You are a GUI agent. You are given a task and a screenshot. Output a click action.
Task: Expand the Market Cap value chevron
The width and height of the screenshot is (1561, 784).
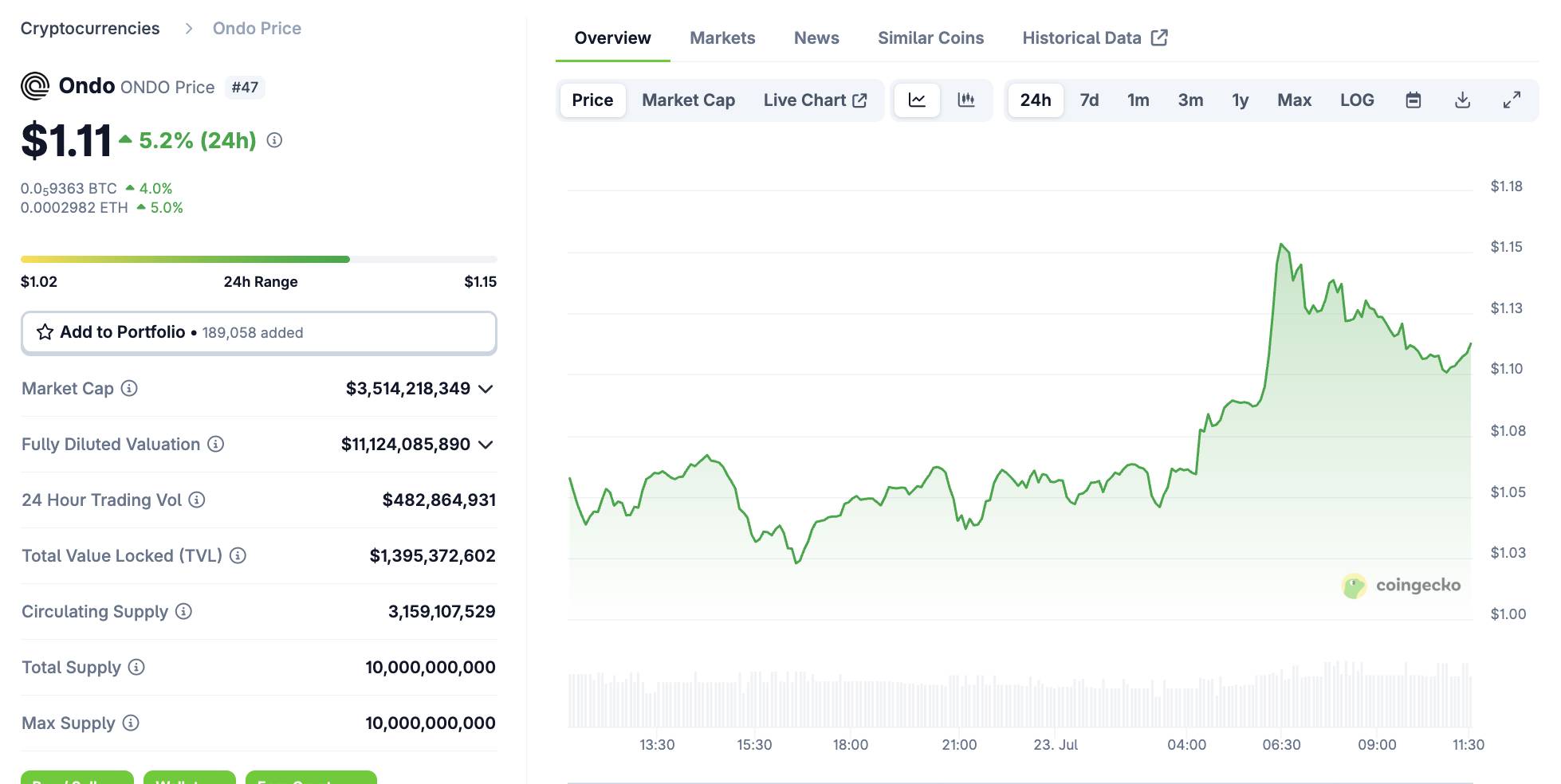tap(486, 389)
